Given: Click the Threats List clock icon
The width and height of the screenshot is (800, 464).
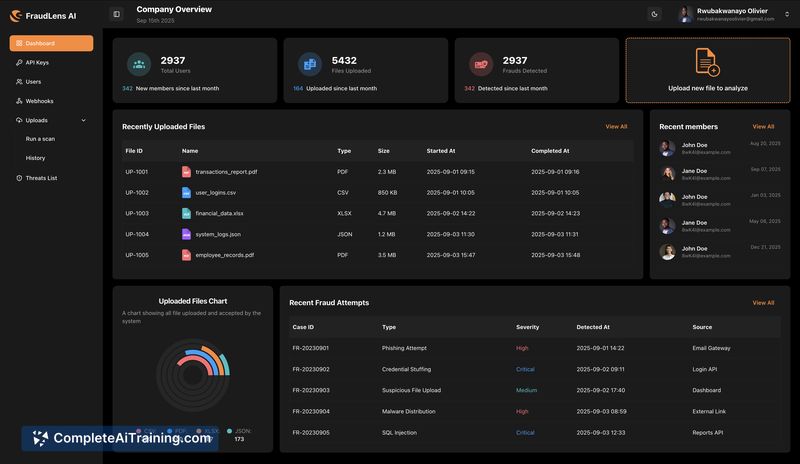Looking at the screenshot, I should pos(19,178).
